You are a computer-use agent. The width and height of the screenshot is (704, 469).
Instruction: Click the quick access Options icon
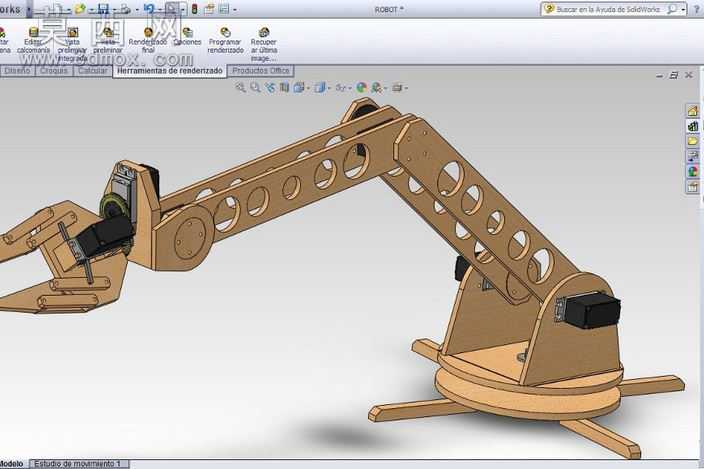[x=224, y=9]
